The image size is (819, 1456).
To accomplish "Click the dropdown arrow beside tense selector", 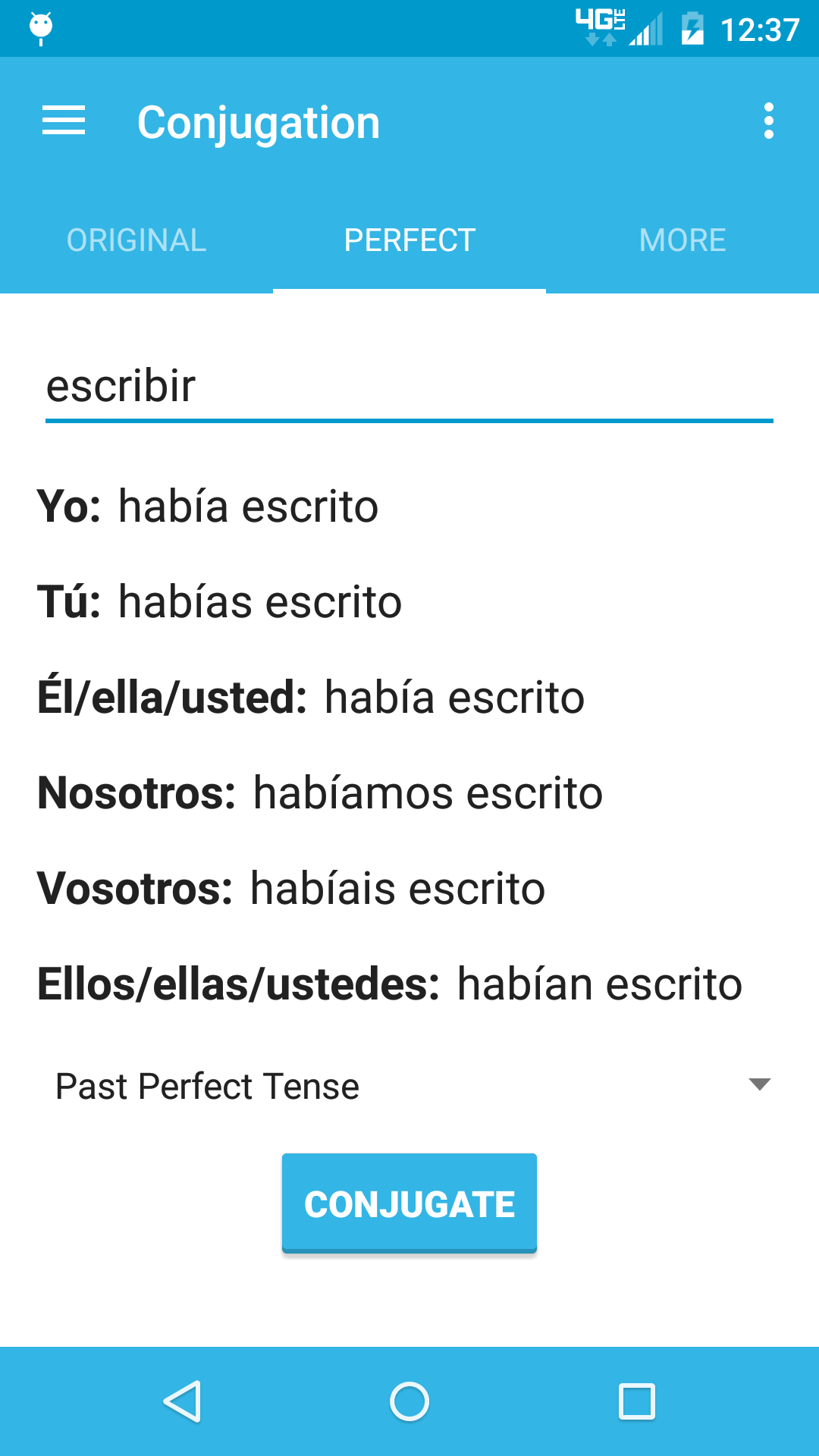I will tap(759, 1084).
